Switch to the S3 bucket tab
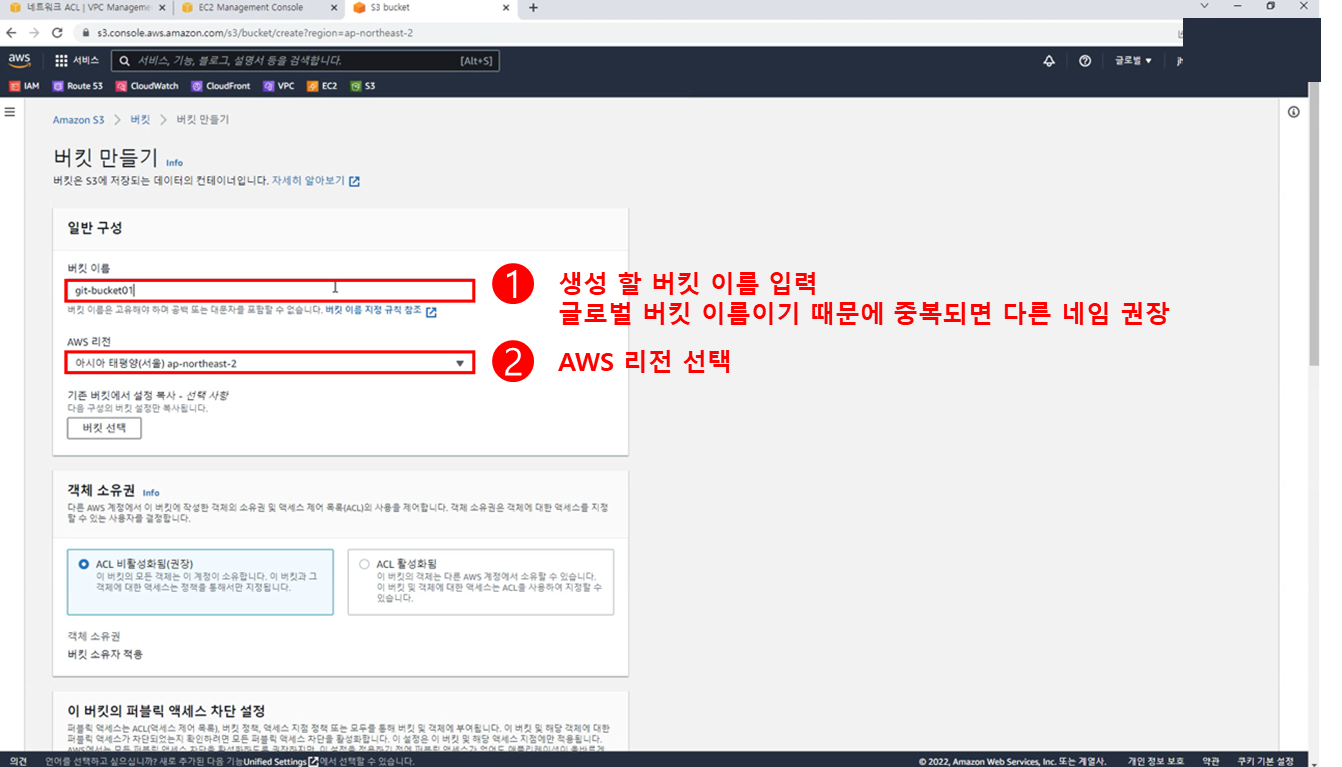This screenshot has width=1342, height=767. click(x=431, y=8)
